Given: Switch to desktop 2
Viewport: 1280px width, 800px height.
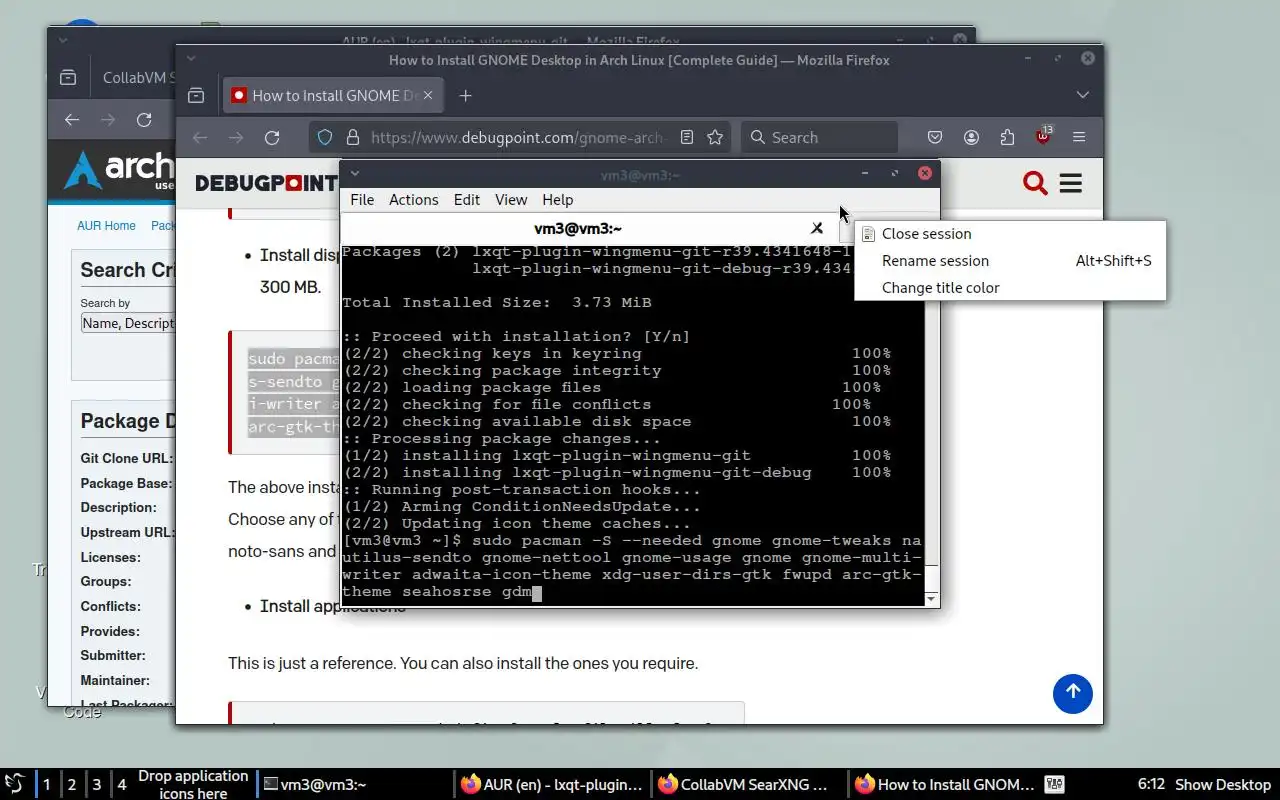Looking at the screenshot, I should pyautogui.click(x=71, y=784).
